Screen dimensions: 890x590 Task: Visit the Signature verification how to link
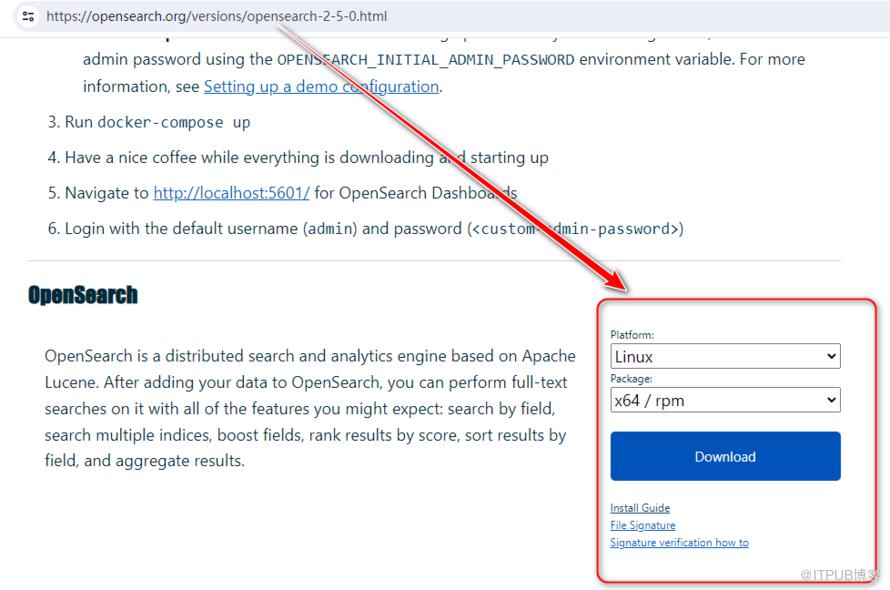coord(679,543)
